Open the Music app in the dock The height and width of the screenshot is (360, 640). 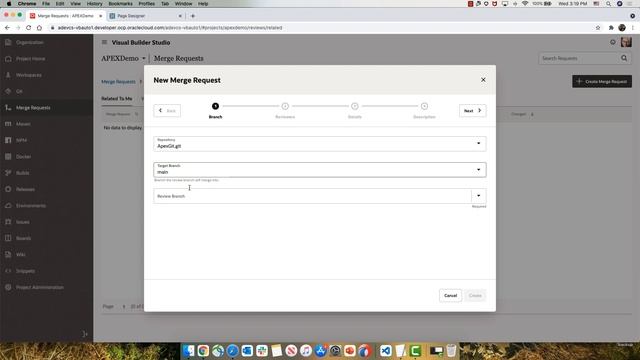tap(306, 351)
